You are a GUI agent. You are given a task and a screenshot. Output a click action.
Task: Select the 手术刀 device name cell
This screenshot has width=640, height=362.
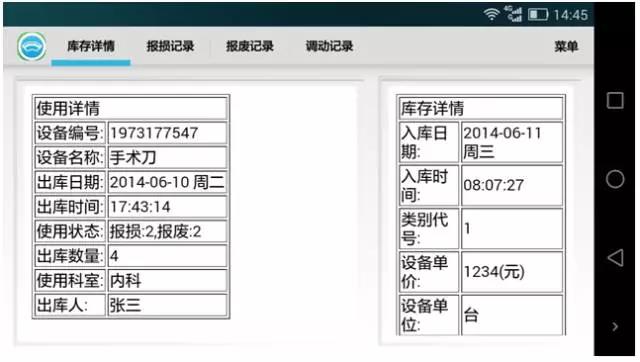pos(167,158)
